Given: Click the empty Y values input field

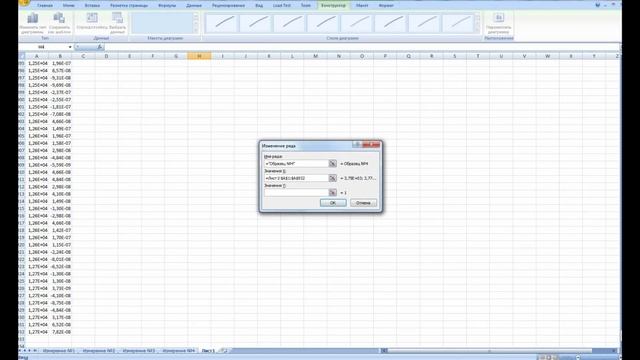Looking at the screenshot, I should [296, 193].
